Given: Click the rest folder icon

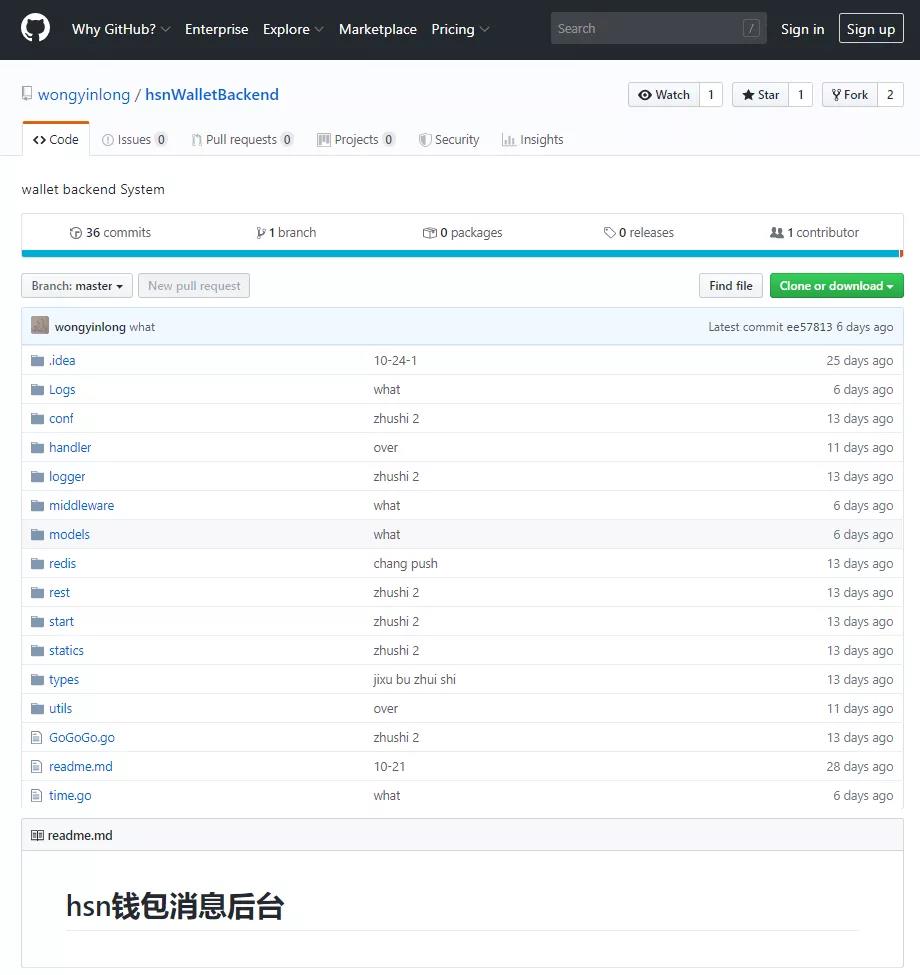Looking at the screenshot, I should point(37,593).
